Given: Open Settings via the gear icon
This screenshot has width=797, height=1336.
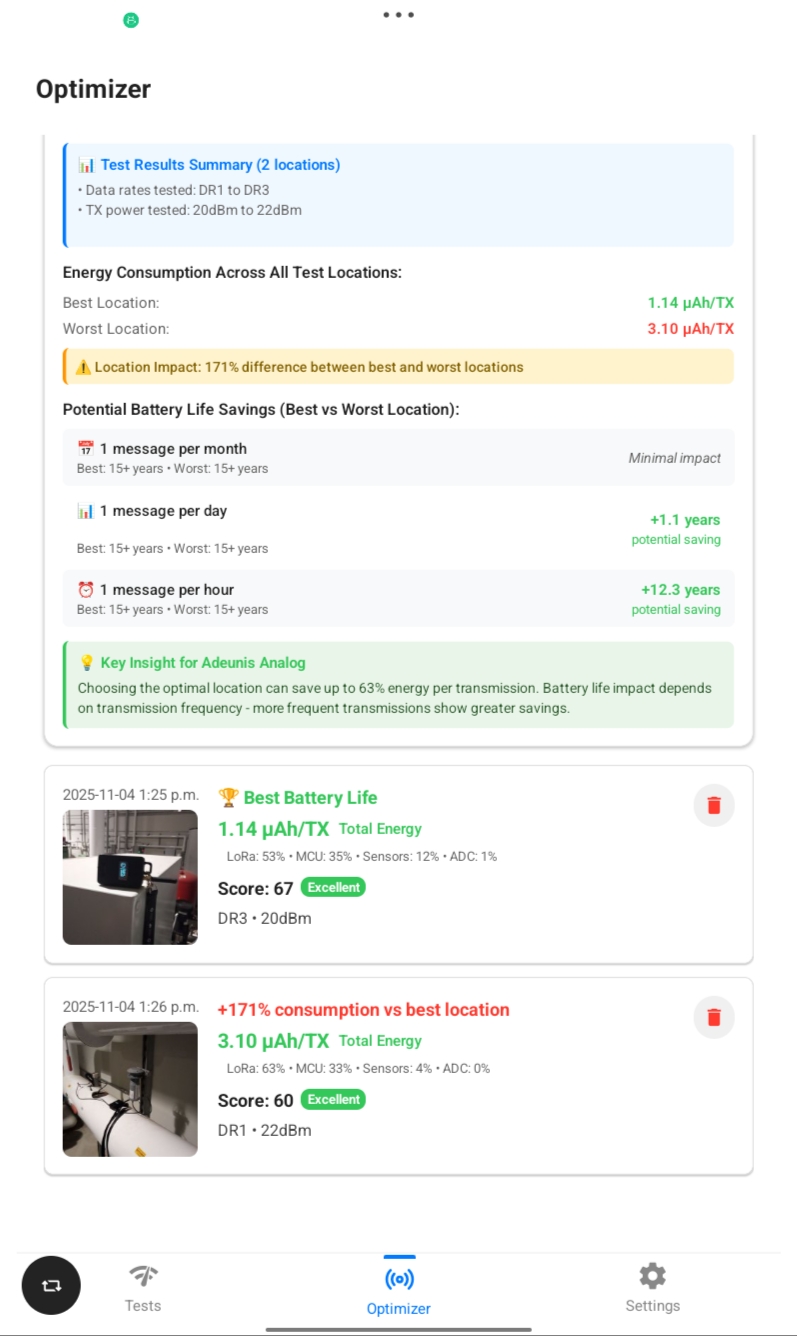Looking at the screenshot, I should point(652,1276).
